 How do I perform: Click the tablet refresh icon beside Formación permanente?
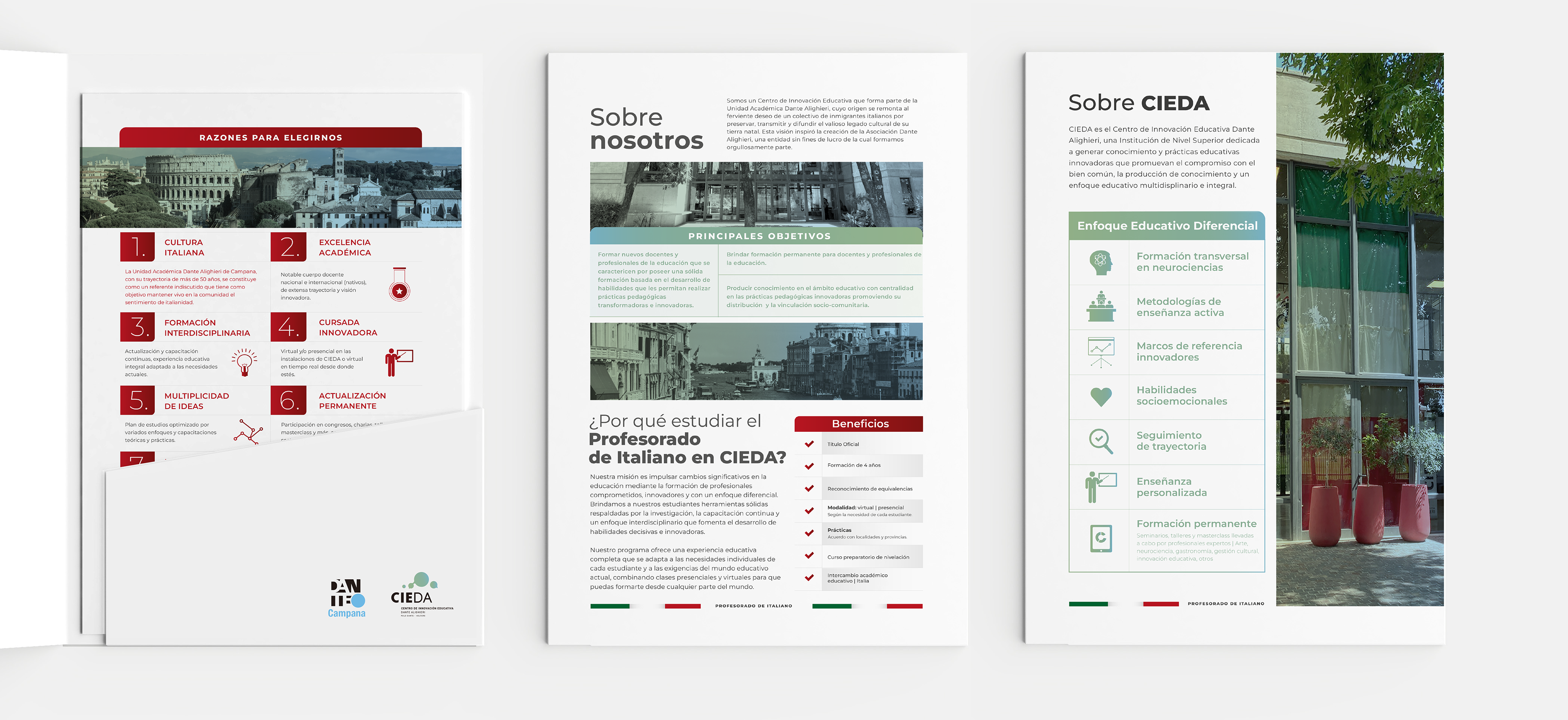[1100, 539]
